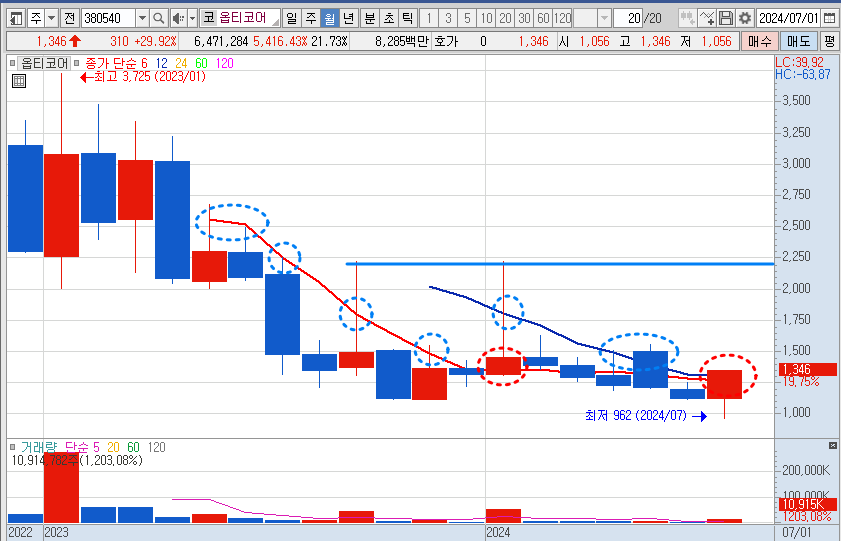
Task: Toggle the square marker beside 옵티코어 legend
Action: (12, 63)
